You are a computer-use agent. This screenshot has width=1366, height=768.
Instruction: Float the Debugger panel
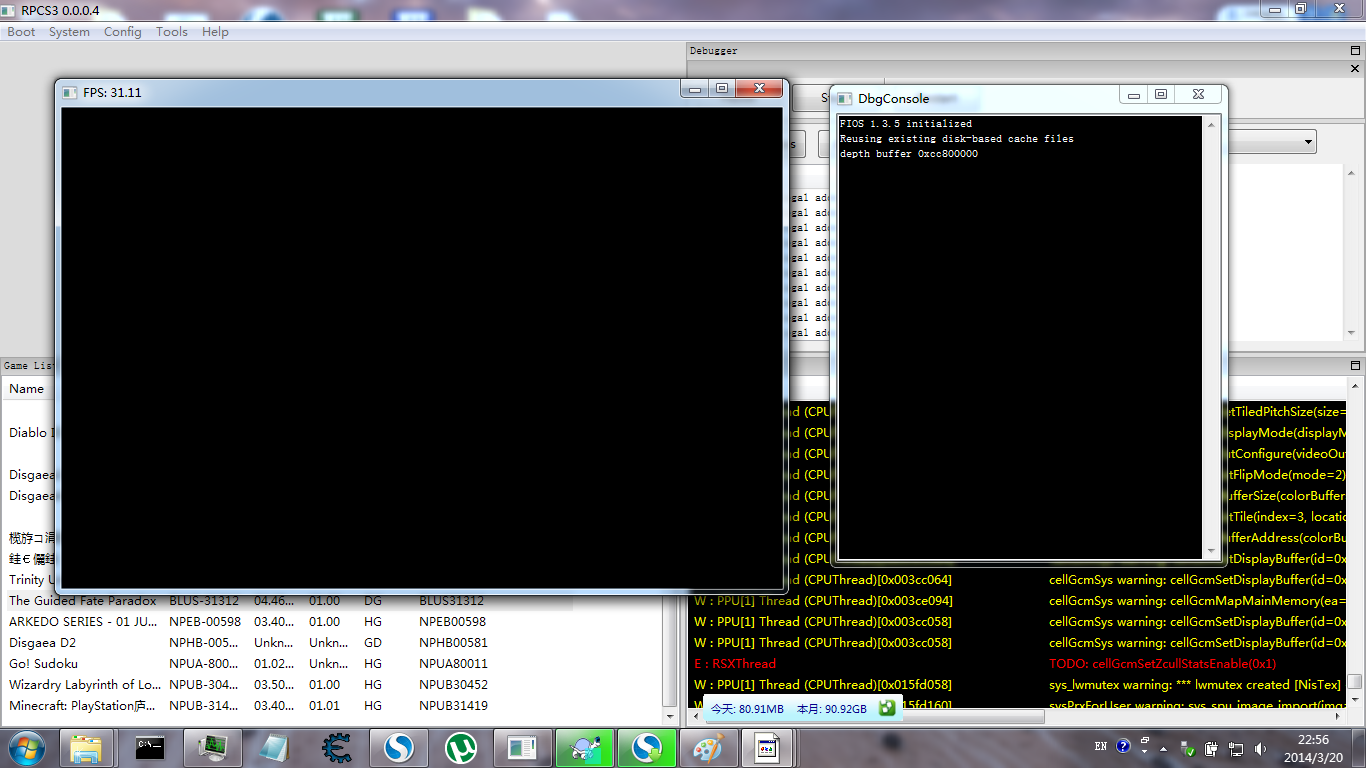pos(1356,51)
